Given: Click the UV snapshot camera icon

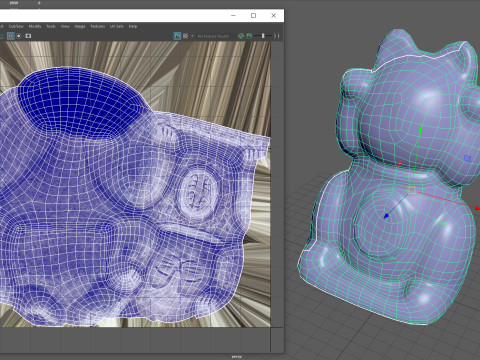Looking at the screenshot, I should [x=28, y=36].
